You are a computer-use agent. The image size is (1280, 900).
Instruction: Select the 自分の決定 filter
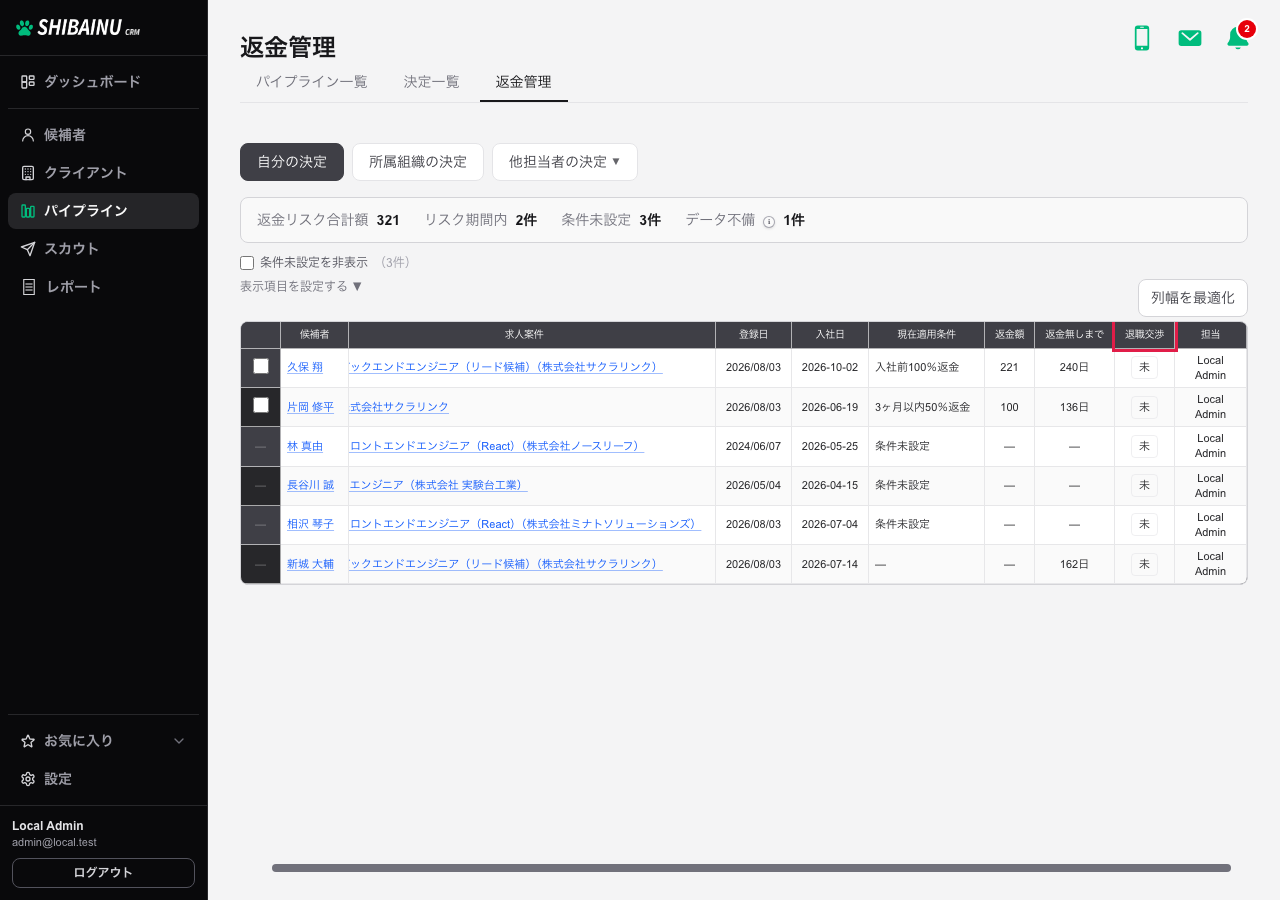click(x=292, y=162)
